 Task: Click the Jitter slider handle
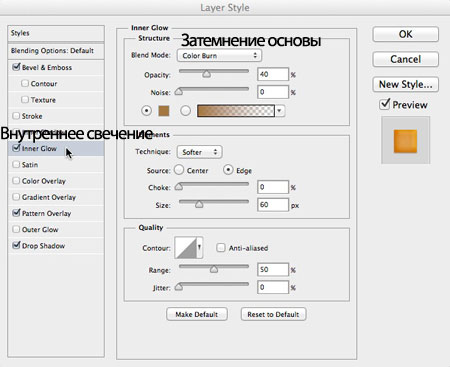179,287
